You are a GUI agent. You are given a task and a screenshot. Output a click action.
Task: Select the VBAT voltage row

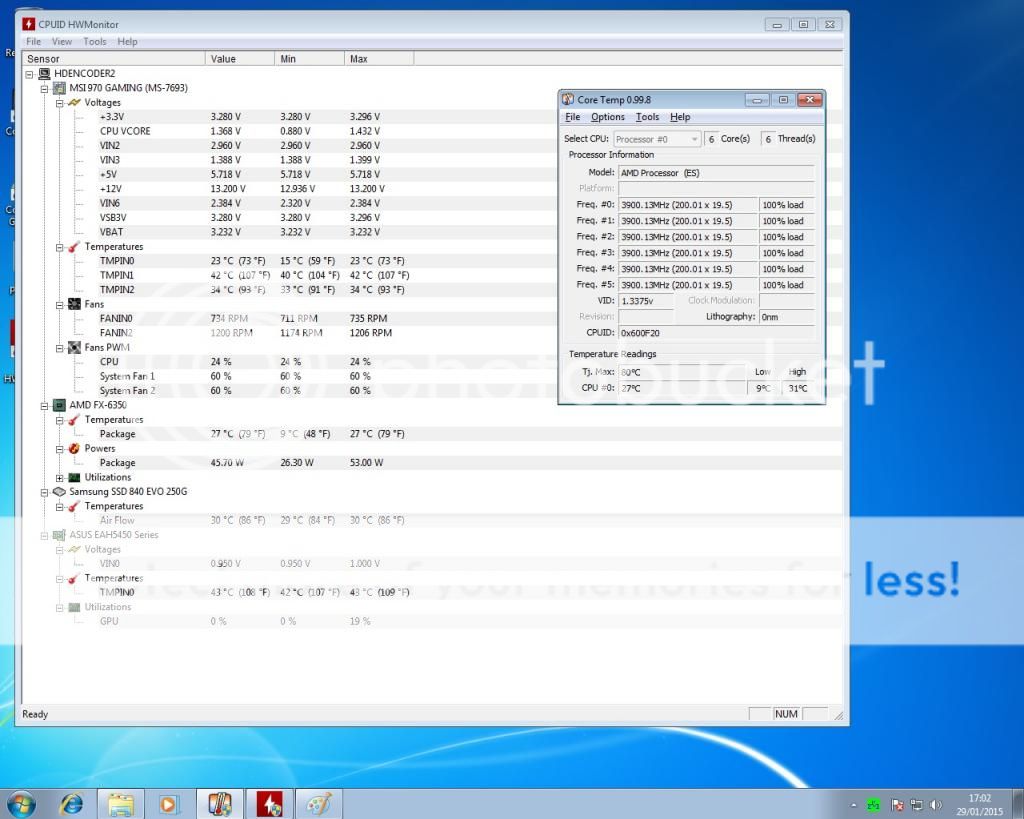[x=432, y=232]
